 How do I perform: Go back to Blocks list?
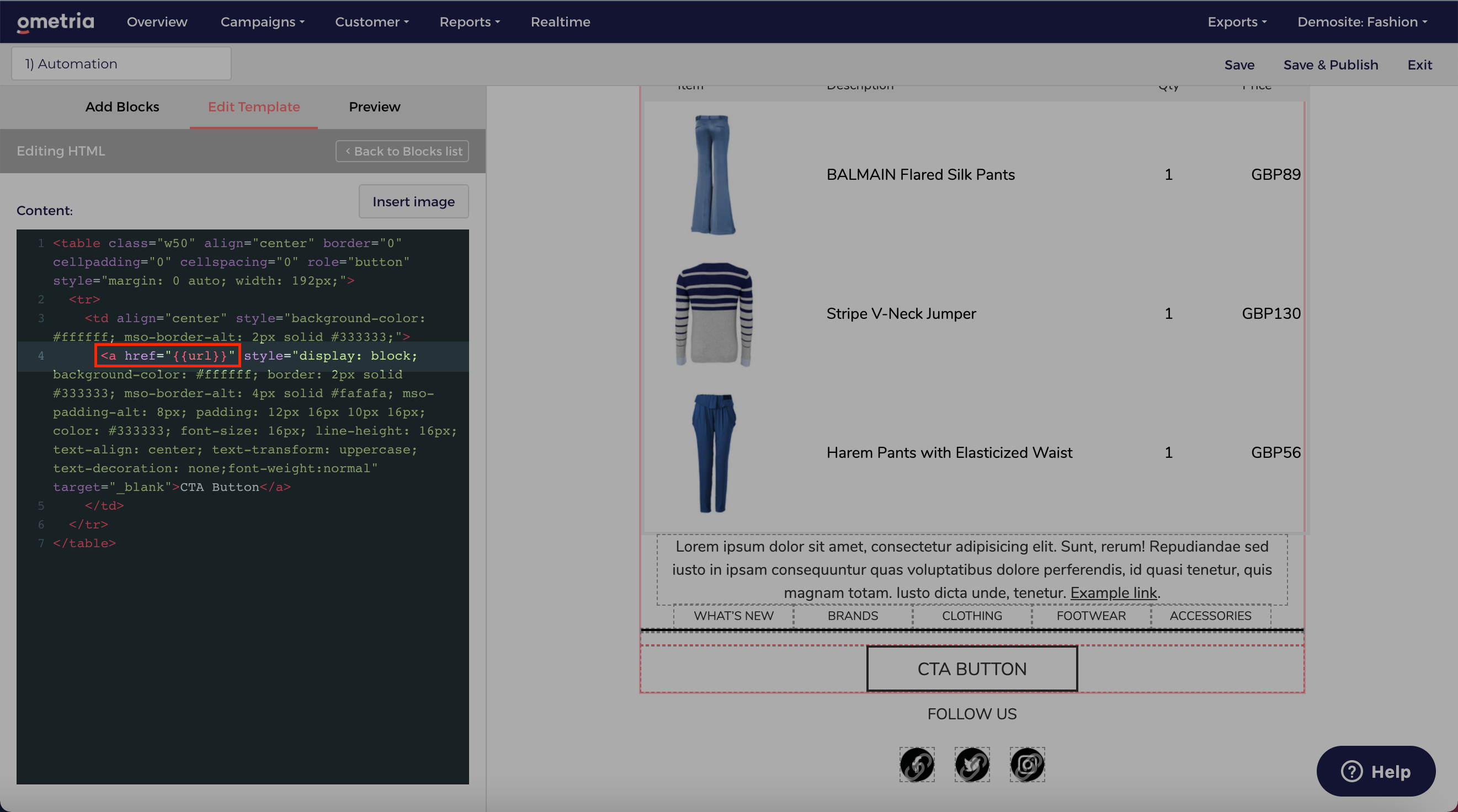point(402,151)
